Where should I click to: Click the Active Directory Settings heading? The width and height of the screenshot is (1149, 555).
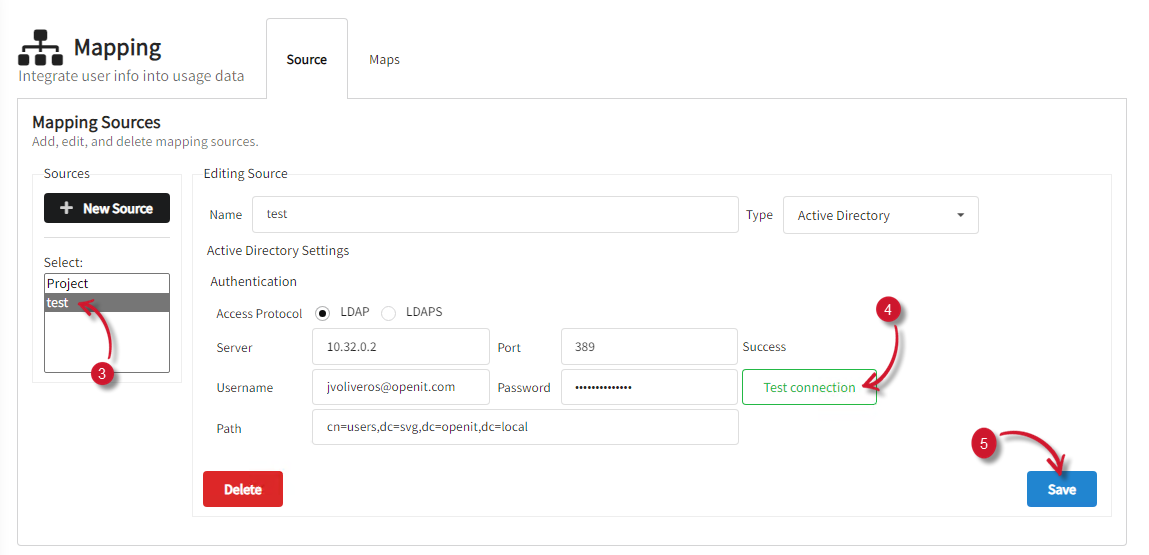278,250
